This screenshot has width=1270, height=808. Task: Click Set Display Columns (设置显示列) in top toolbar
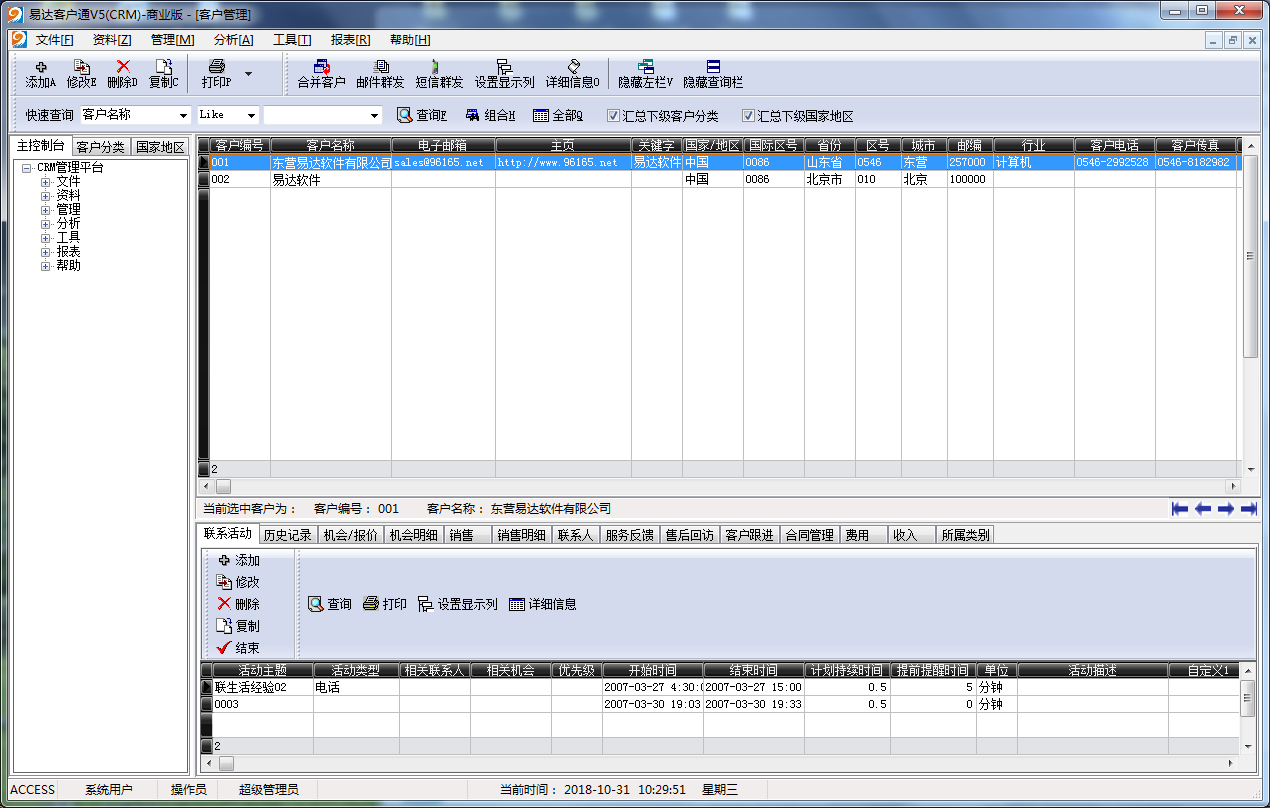point(504,74)
